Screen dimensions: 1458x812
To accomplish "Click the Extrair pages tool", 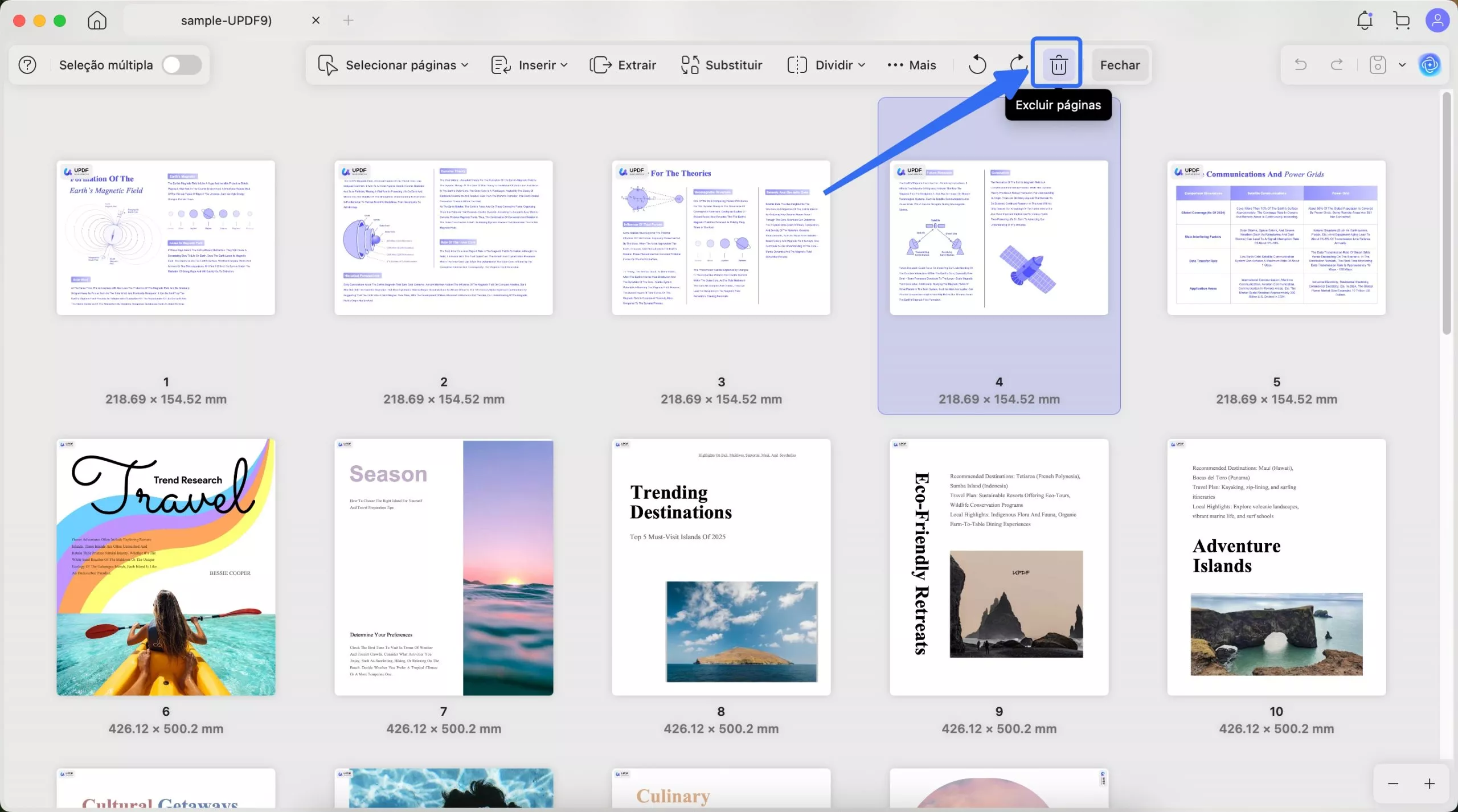I will tap(623, 65).
